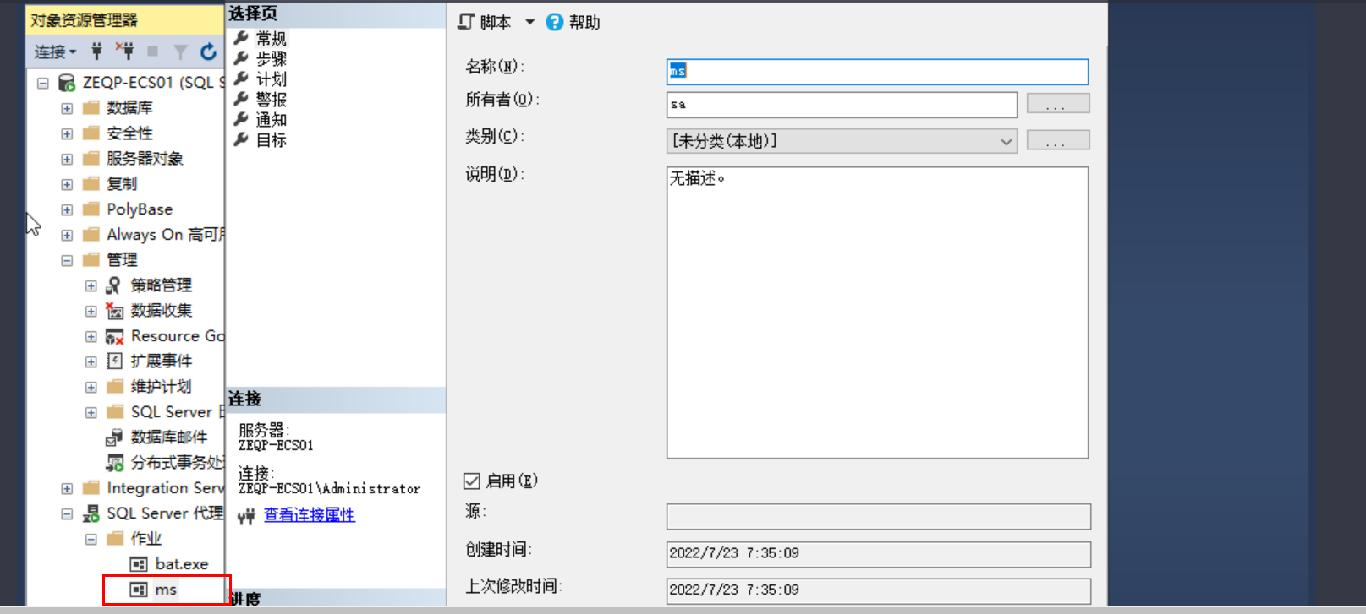Select the Integration Services tree node
The height and width of the screenshot is (614, 1366).
166,488
